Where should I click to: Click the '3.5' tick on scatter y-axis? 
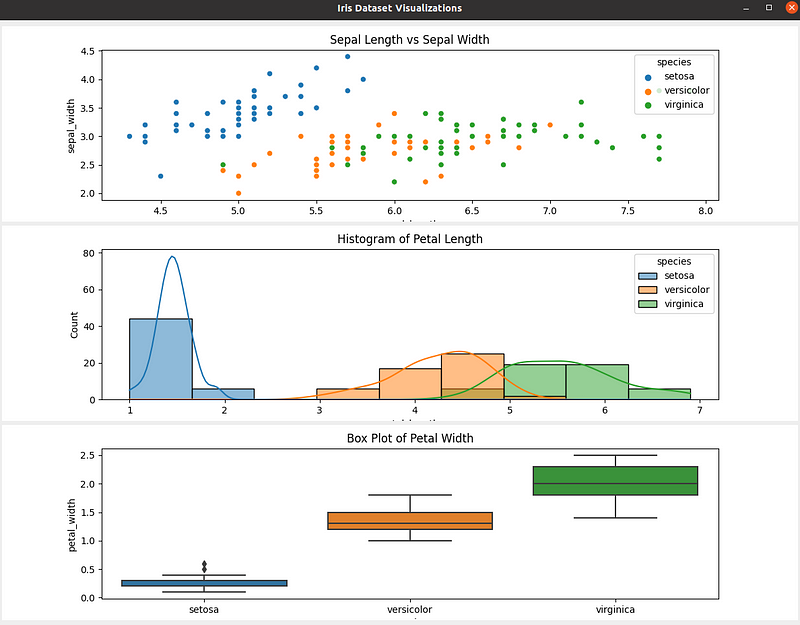87,108
